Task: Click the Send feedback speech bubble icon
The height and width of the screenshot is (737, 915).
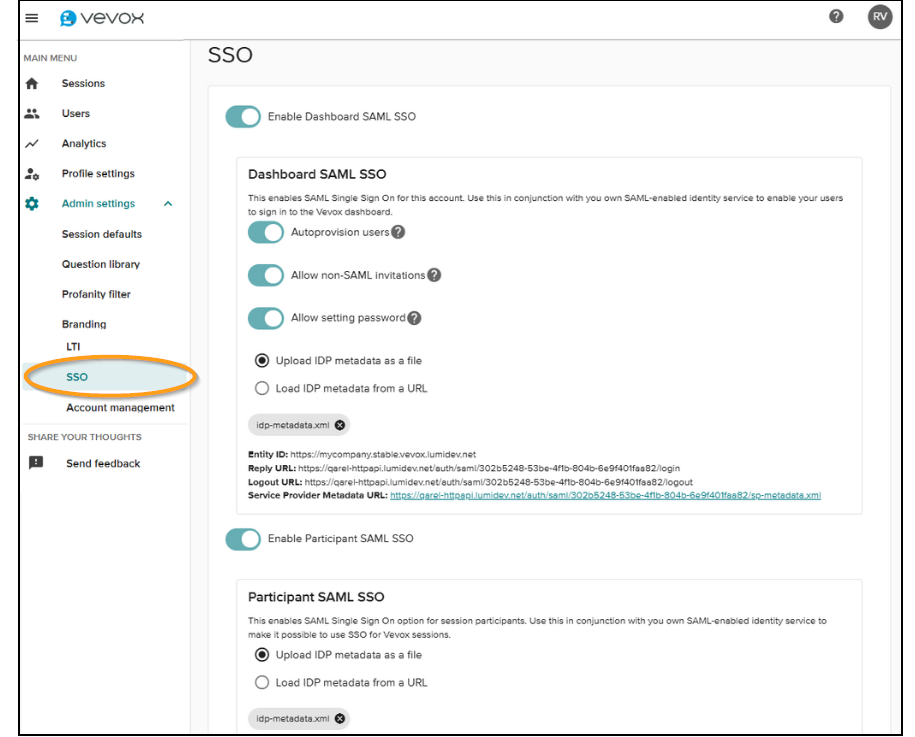Action: [36, 463]
